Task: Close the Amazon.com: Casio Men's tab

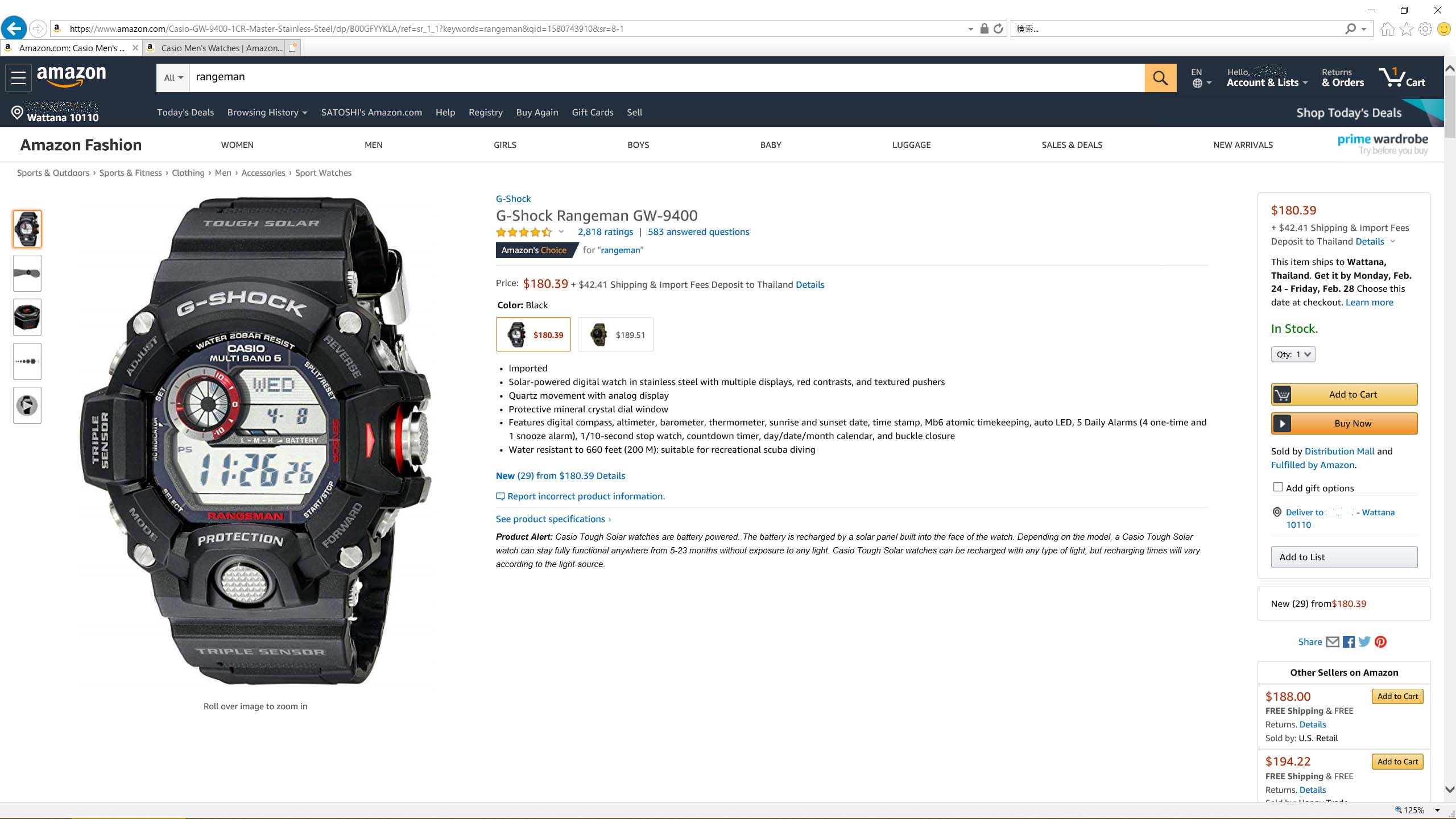Action: [135, 48]
